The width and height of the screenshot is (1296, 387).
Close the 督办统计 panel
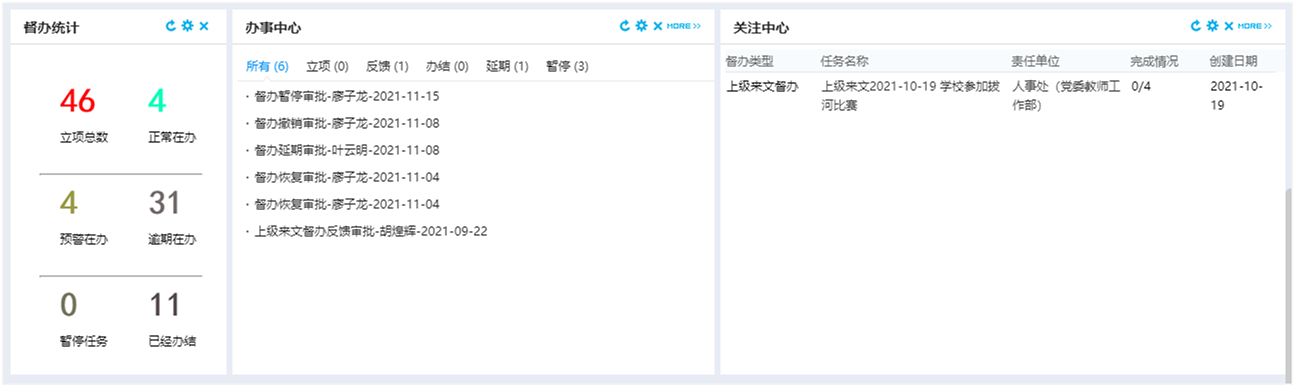(x=204, y=26)
